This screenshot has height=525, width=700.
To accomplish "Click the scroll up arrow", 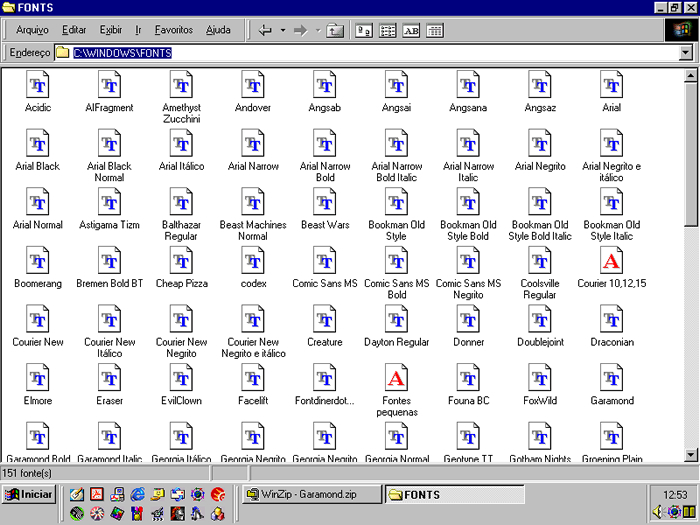I will coord(690,75).
